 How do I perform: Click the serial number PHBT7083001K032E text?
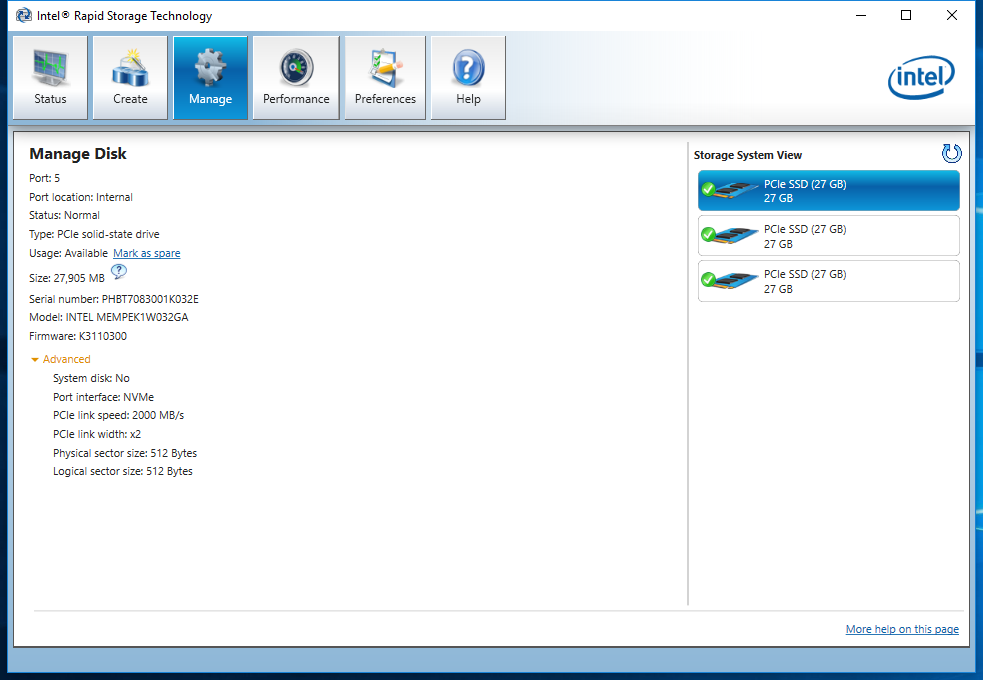150,299
